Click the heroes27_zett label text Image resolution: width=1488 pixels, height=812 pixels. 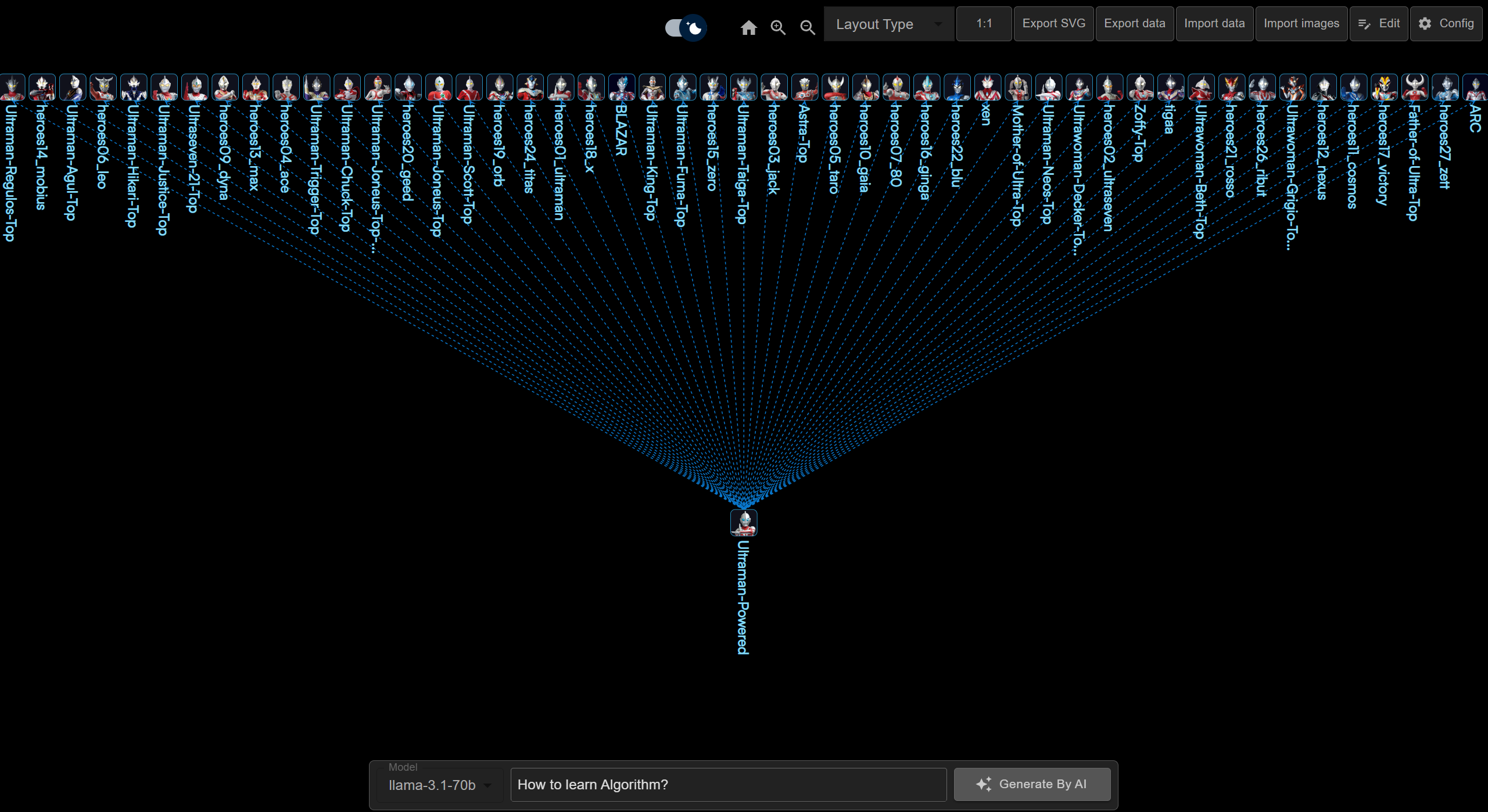(1444, 146)
